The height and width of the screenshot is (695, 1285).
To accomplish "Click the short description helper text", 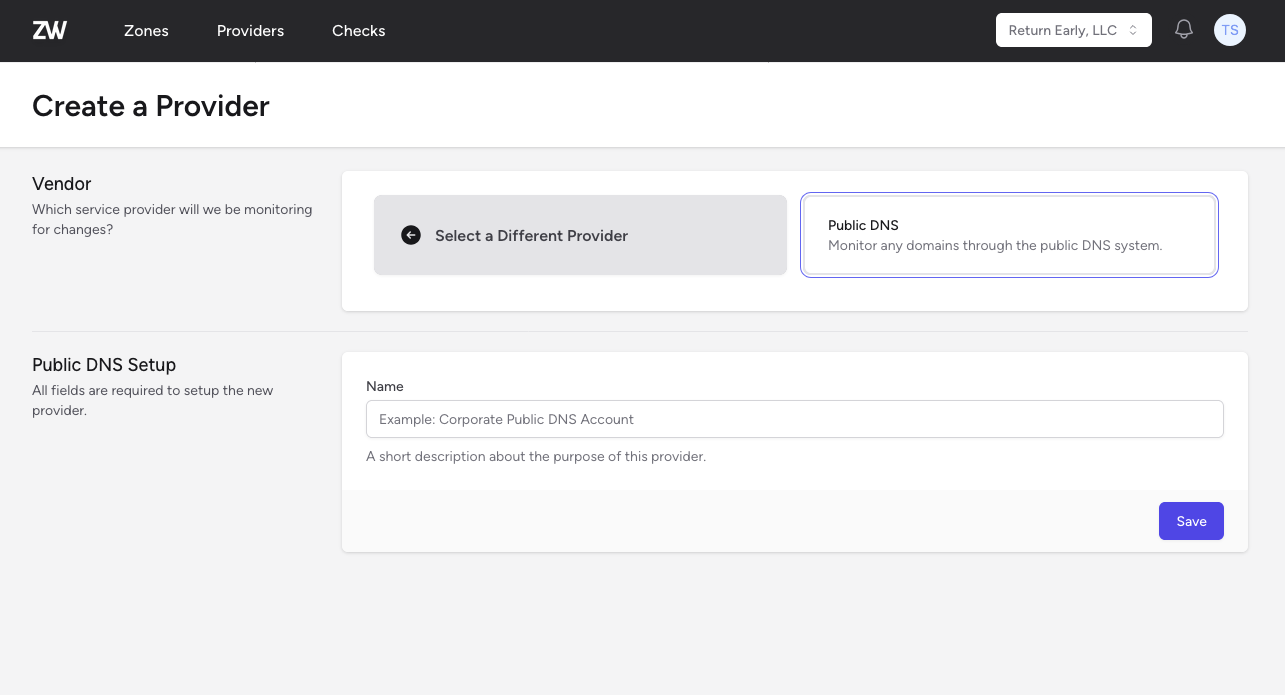I will [537, 456].
